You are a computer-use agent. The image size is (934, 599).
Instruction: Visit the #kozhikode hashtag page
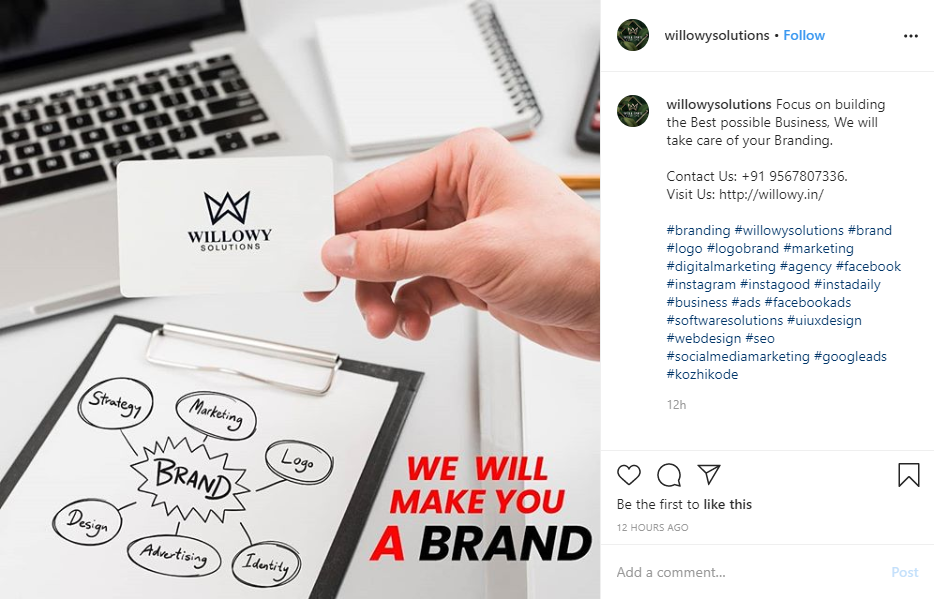coord(702,375)
